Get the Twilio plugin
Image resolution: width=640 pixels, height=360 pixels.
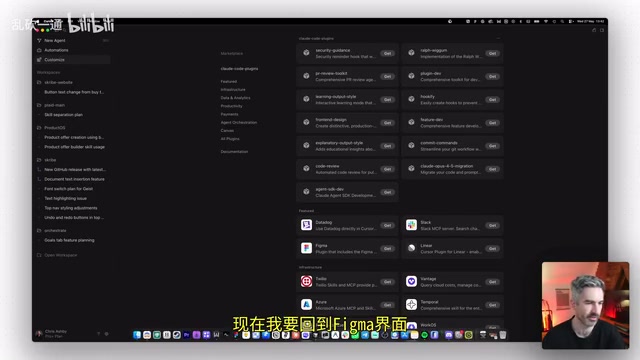tap(387, 282)
